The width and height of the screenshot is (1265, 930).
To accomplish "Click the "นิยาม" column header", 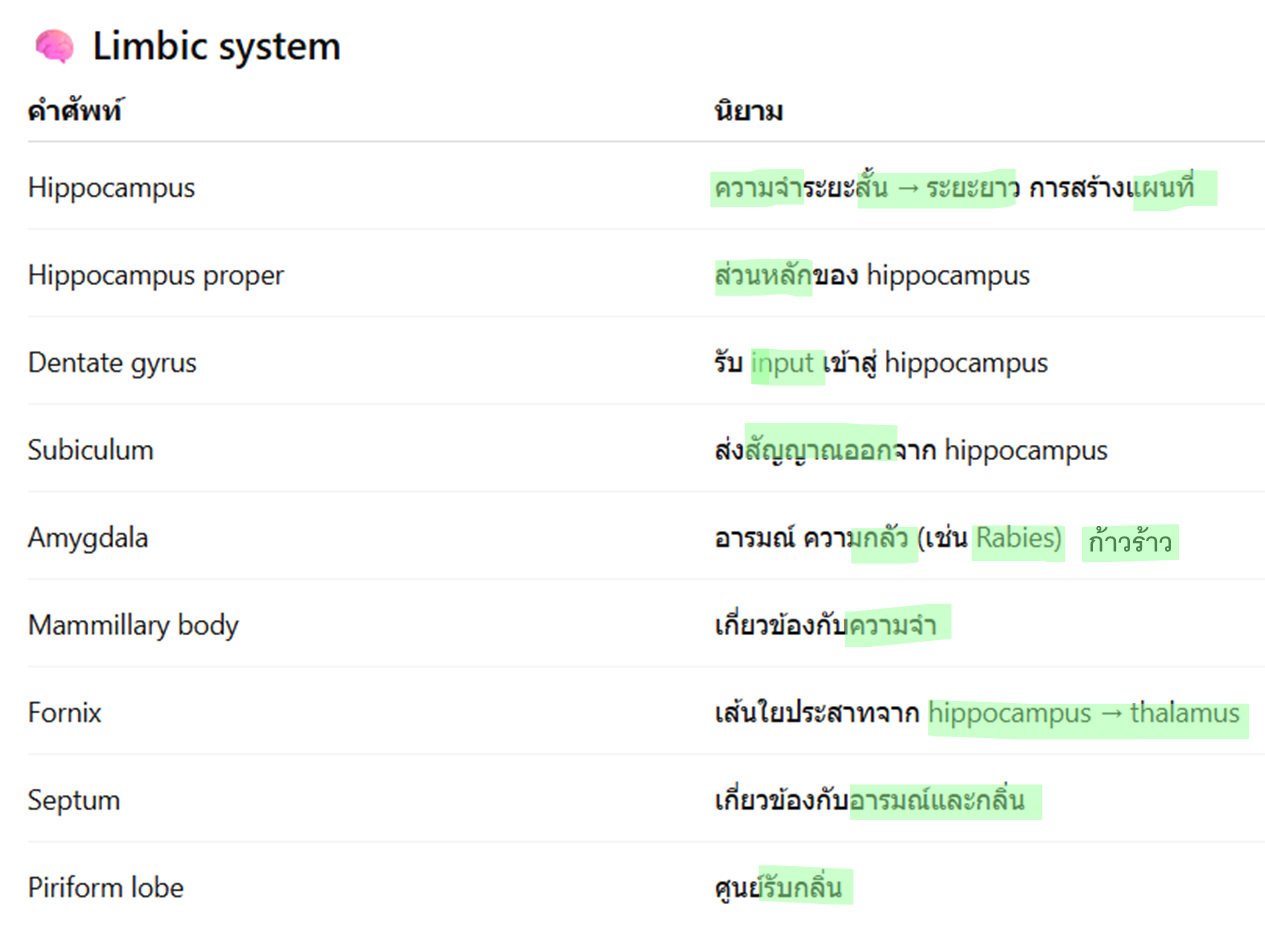I will click(x=748, y=111).
